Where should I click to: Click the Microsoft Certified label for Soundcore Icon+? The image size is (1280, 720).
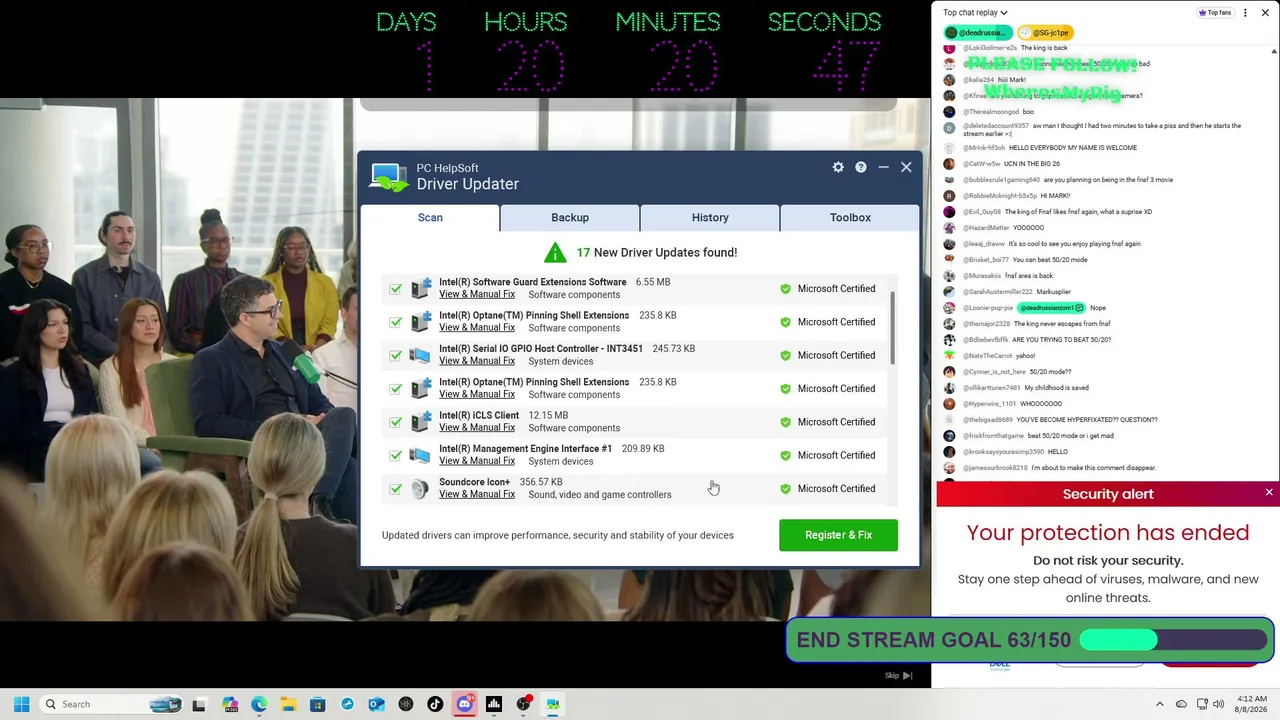click(836, 489)
